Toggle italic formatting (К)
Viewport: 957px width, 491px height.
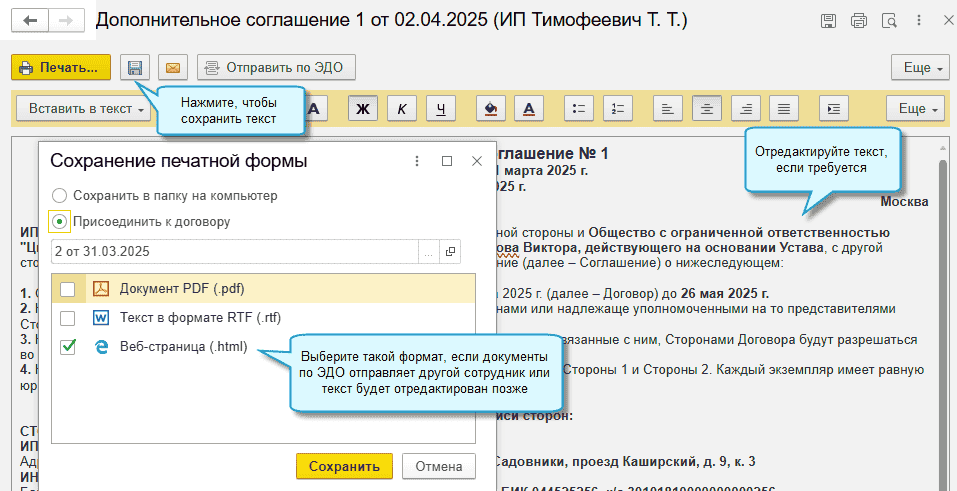(402, 108)
